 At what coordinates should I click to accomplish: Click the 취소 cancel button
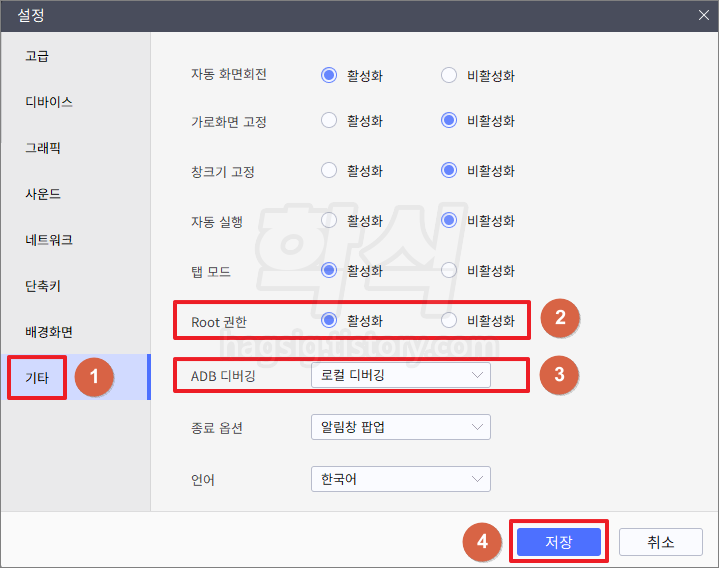click(660, 542)
